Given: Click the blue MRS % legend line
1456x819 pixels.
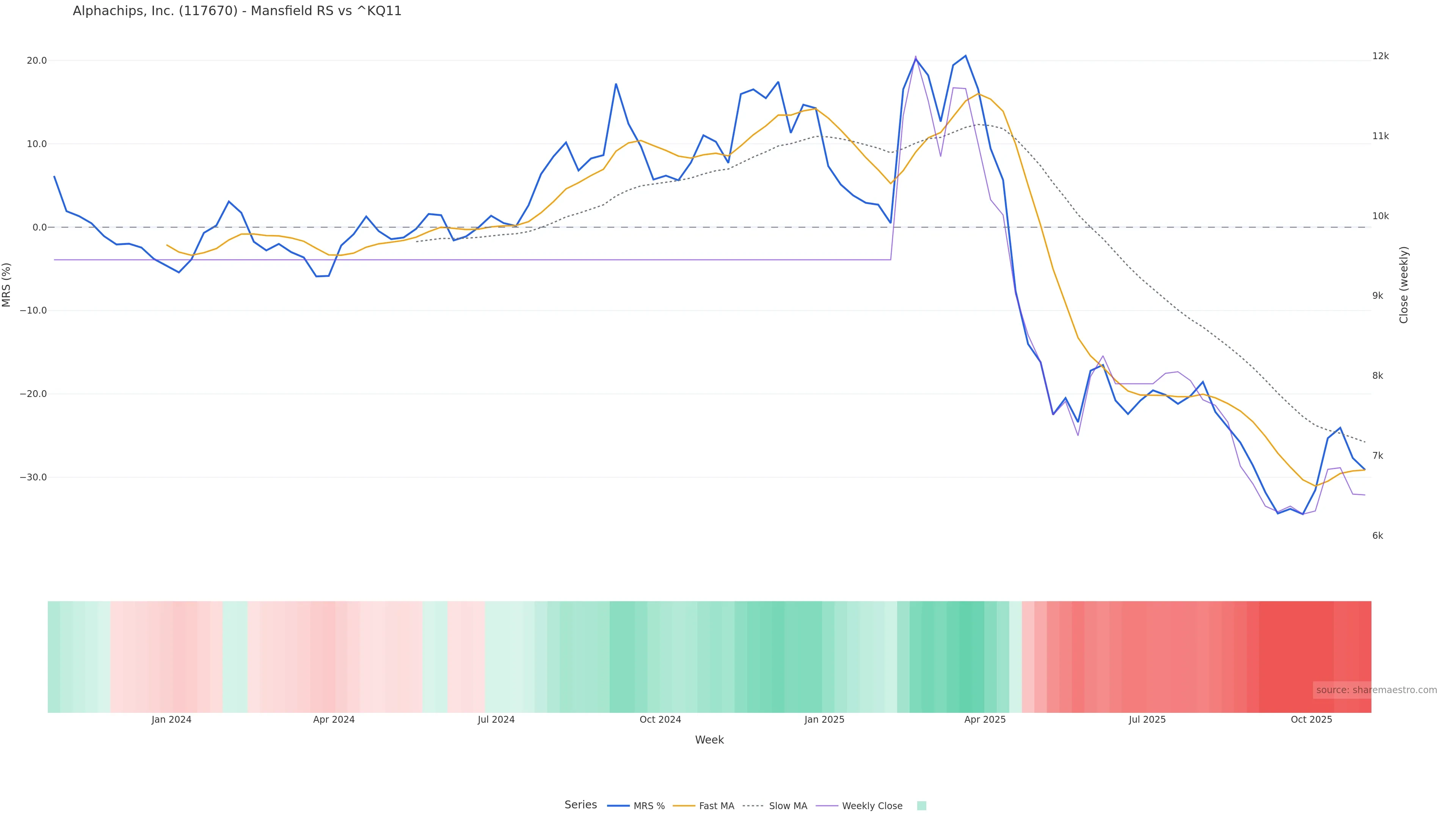Looking at the screenshot, I should click(x=618, y=806).
